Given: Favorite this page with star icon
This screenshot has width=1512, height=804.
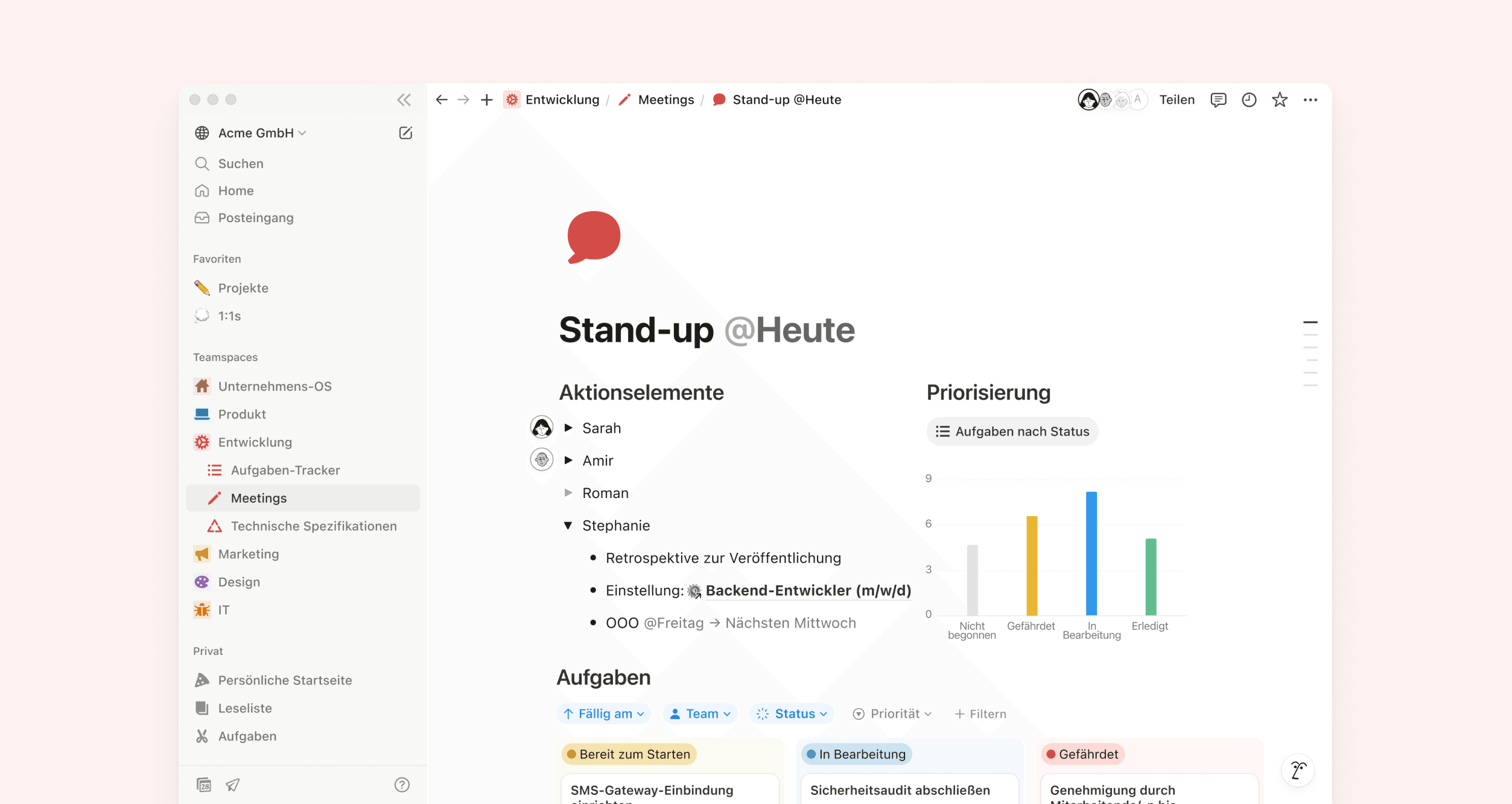Looking at the screenshot, I should point(1280,100).
